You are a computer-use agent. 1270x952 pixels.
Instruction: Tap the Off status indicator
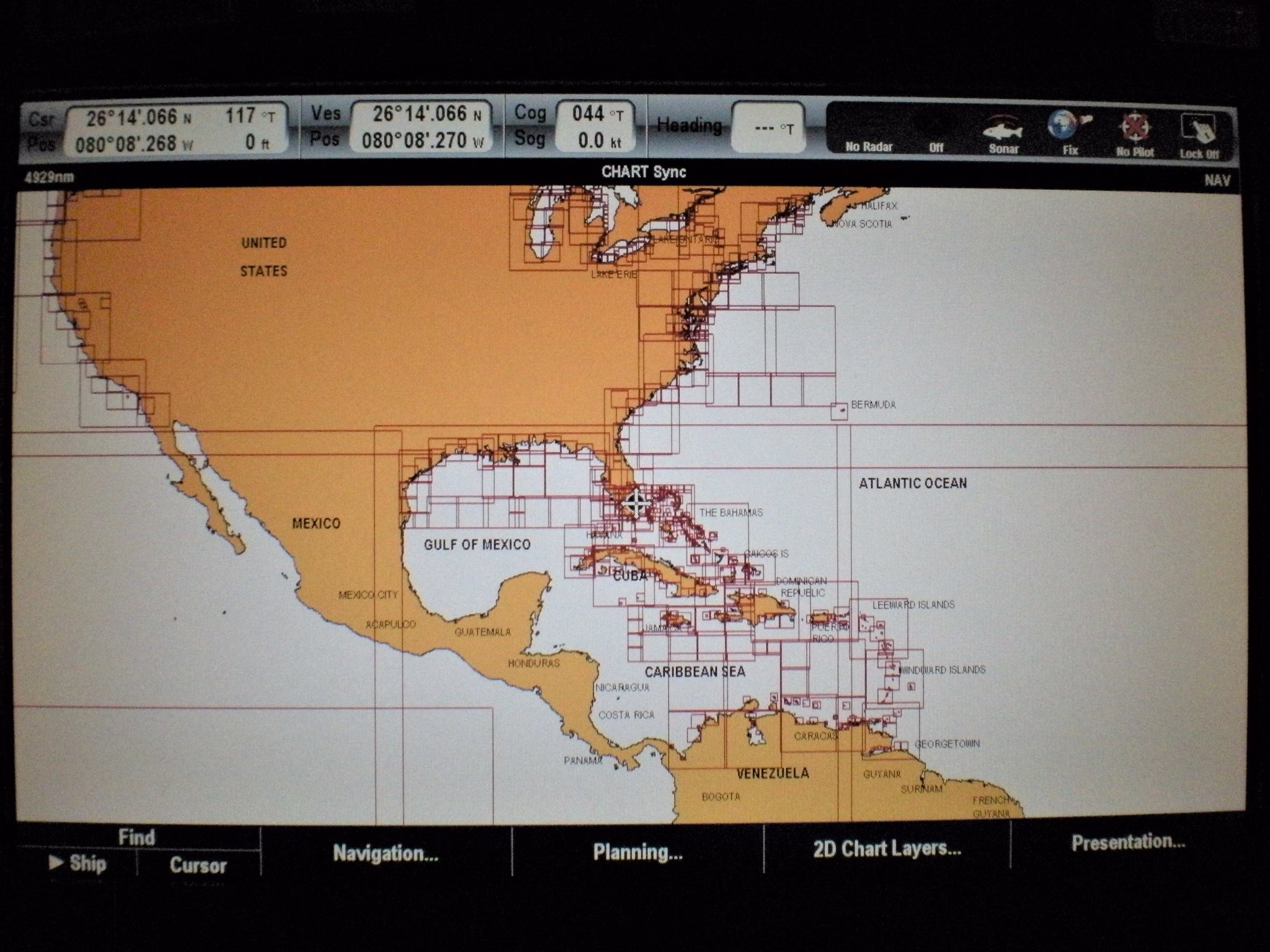pyautogui.click(x=936, y=148)
